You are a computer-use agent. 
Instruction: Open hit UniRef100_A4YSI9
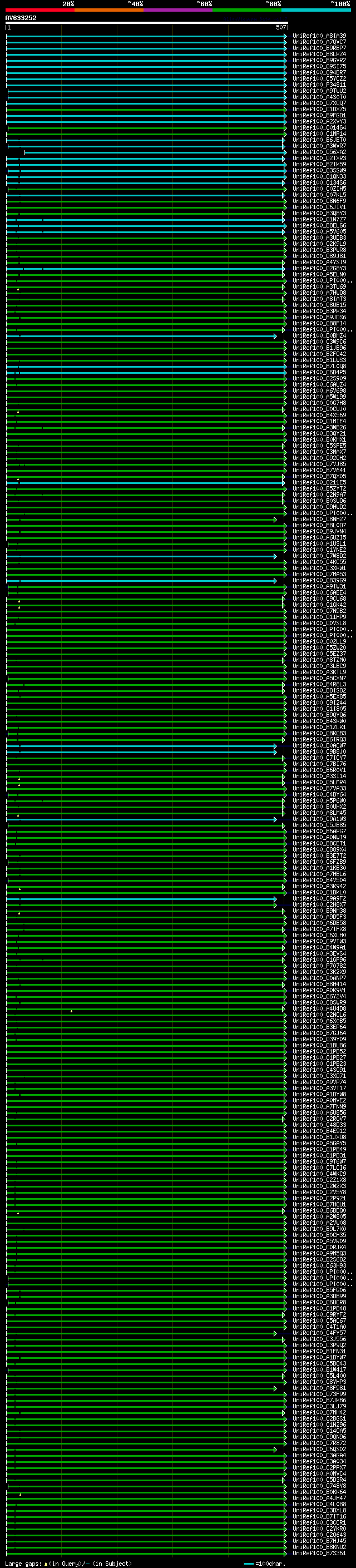(319, 263)
